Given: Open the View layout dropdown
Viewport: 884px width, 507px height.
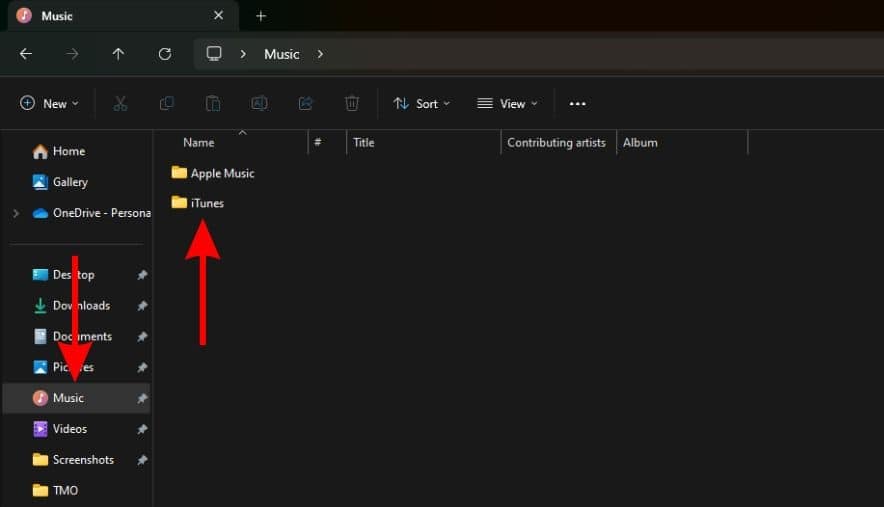Looking at the screenshot, I should click(x=507, y=103).
